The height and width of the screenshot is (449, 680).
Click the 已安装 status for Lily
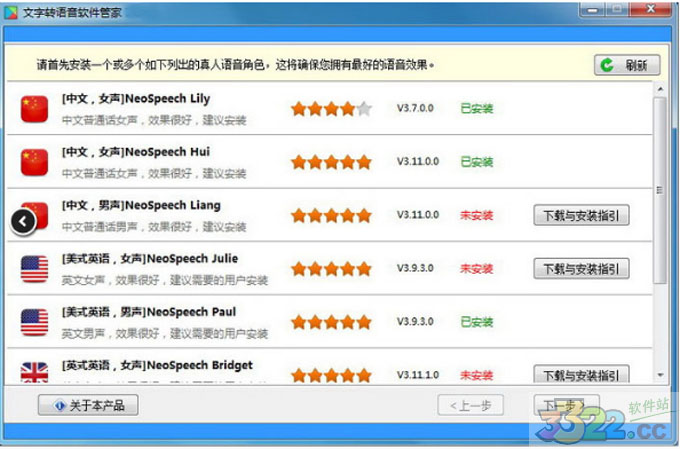click(x=477, y=108)
